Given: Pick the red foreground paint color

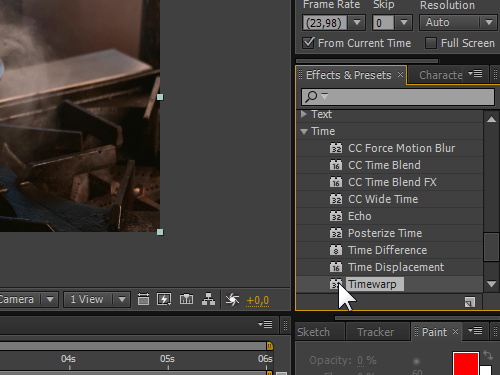Looking at the screenshot, I should (x=466, y=363).
